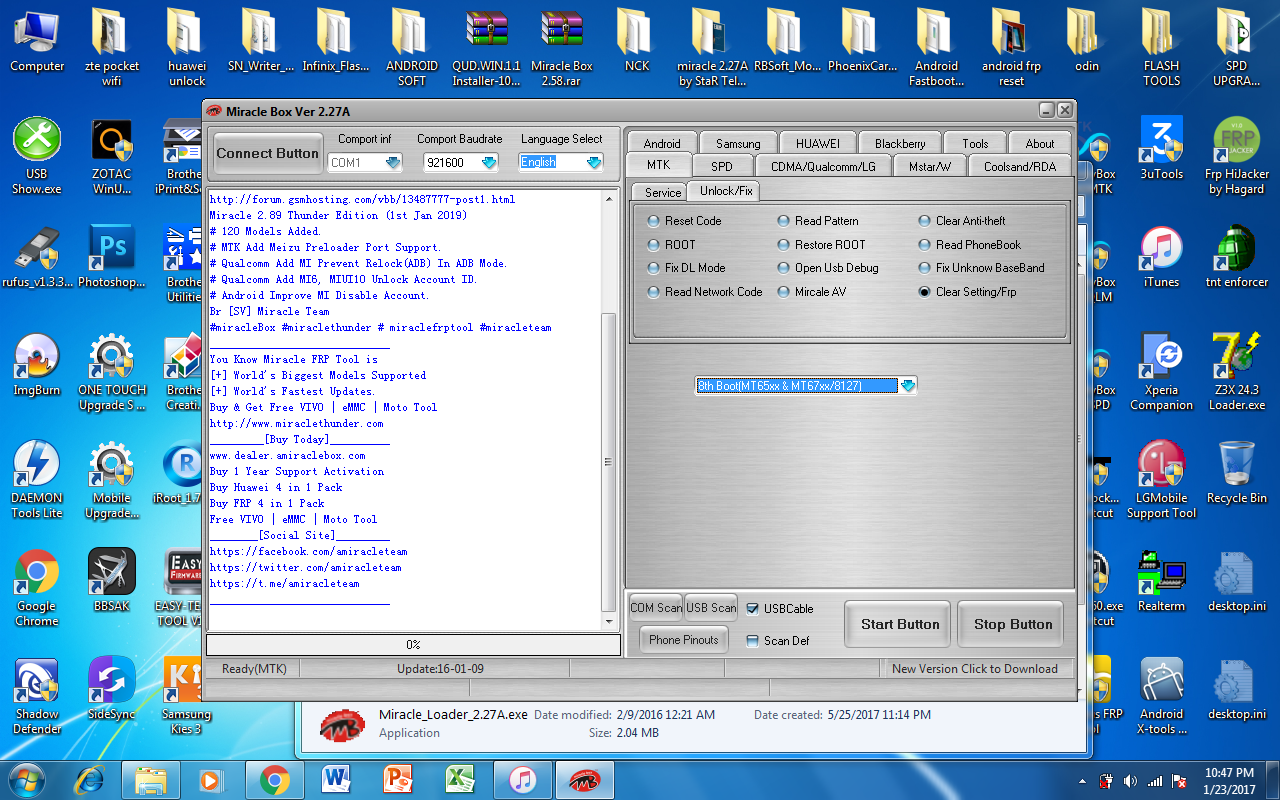Open Internet Explorer from the taskbar
Screen dimensions: 1280x800
click(x=91, y=779)
